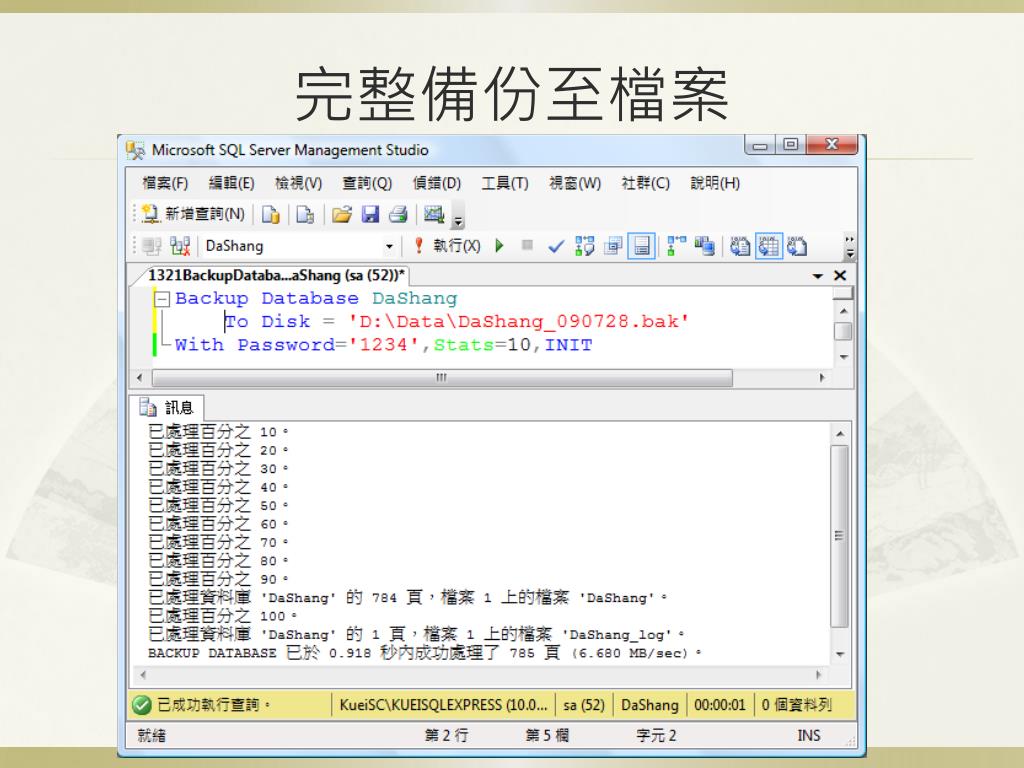The width and height of the screenshot is (1024, 768).
Task: Click the BACKUP DATABASE success message line
Action: [424, 653]
